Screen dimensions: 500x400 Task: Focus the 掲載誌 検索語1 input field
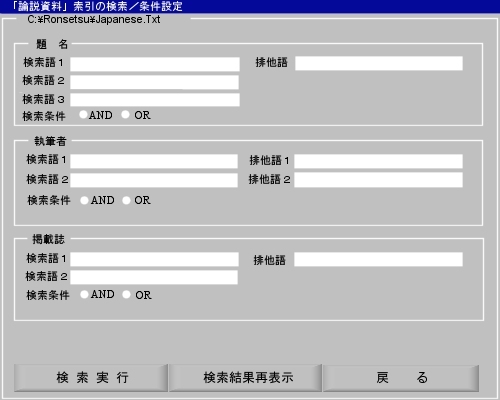155,259
